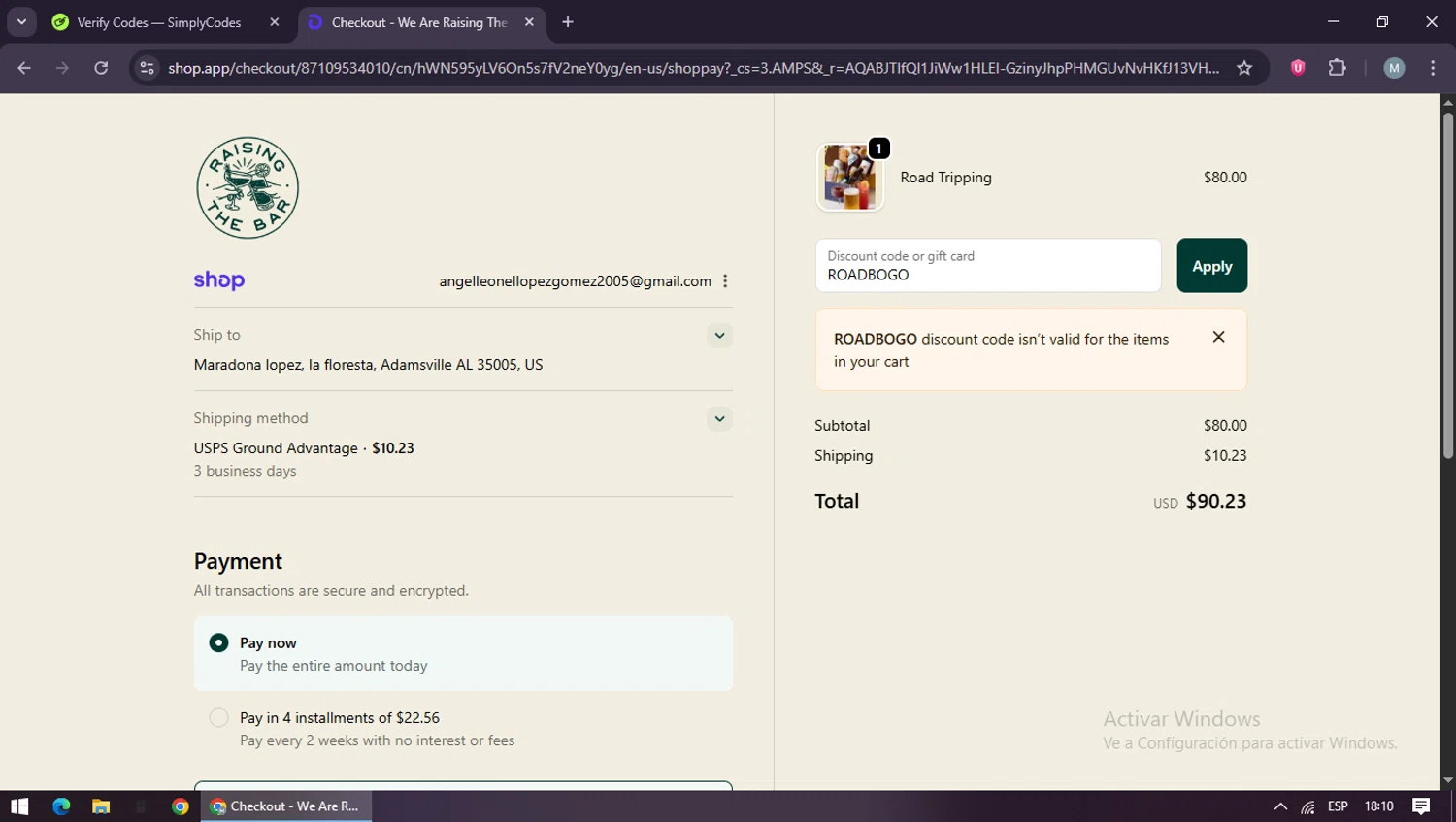Click the taskbar clock 18:10

[x=1378, y=806]
